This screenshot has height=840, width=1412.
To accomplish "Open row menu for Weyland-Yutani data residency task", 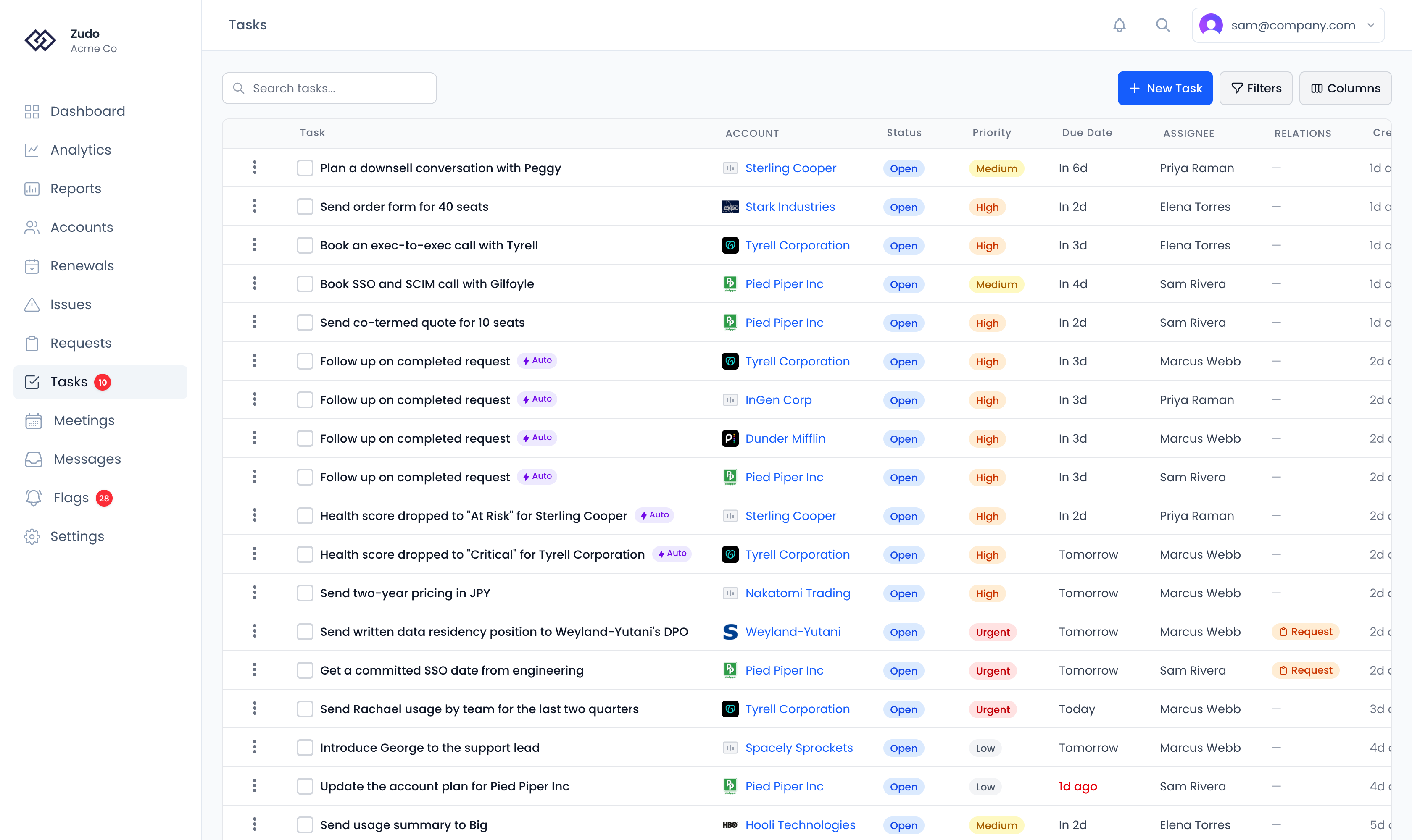I will [254, 631].
